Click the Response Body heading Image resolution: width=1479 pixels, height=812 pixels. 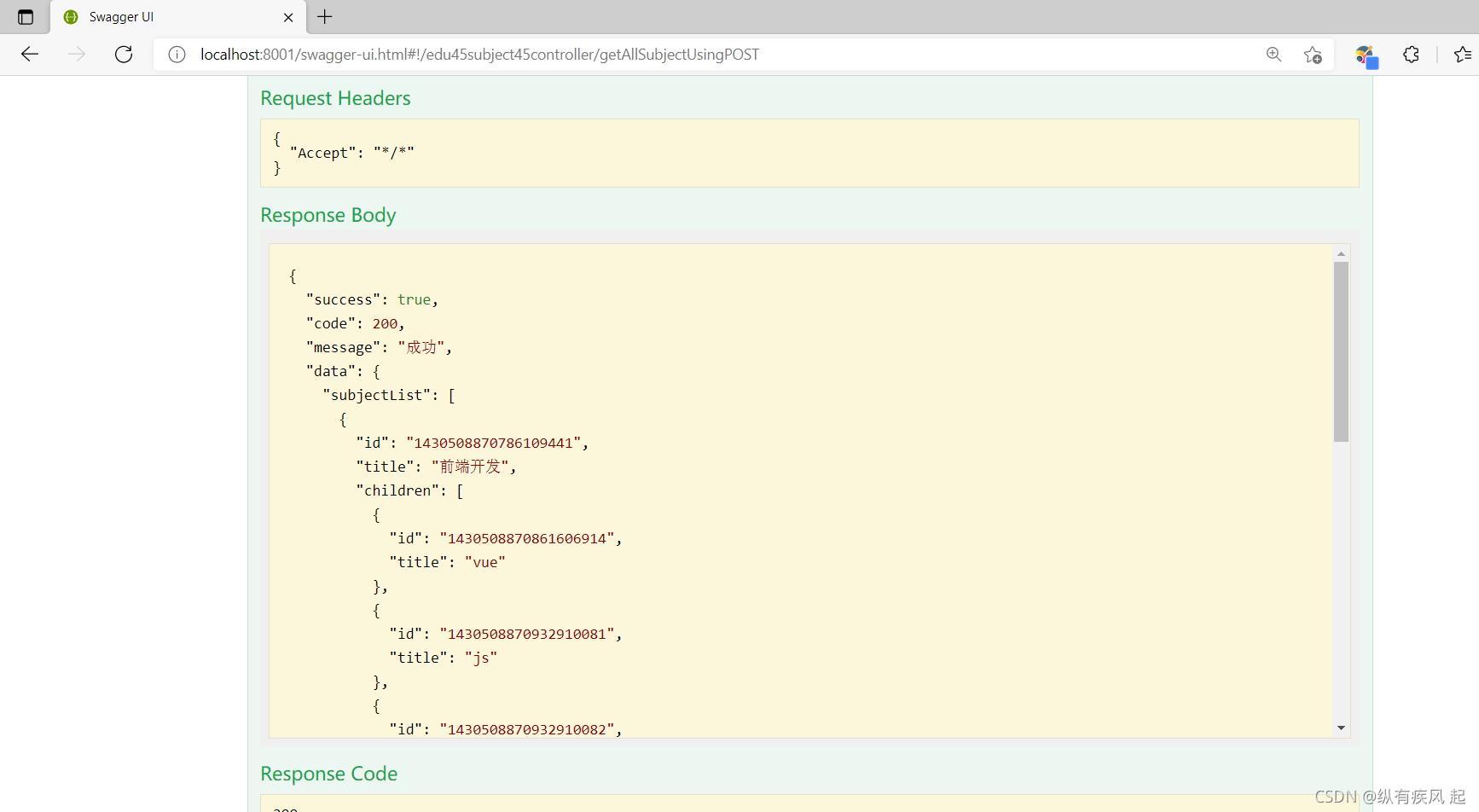[328, 215]
